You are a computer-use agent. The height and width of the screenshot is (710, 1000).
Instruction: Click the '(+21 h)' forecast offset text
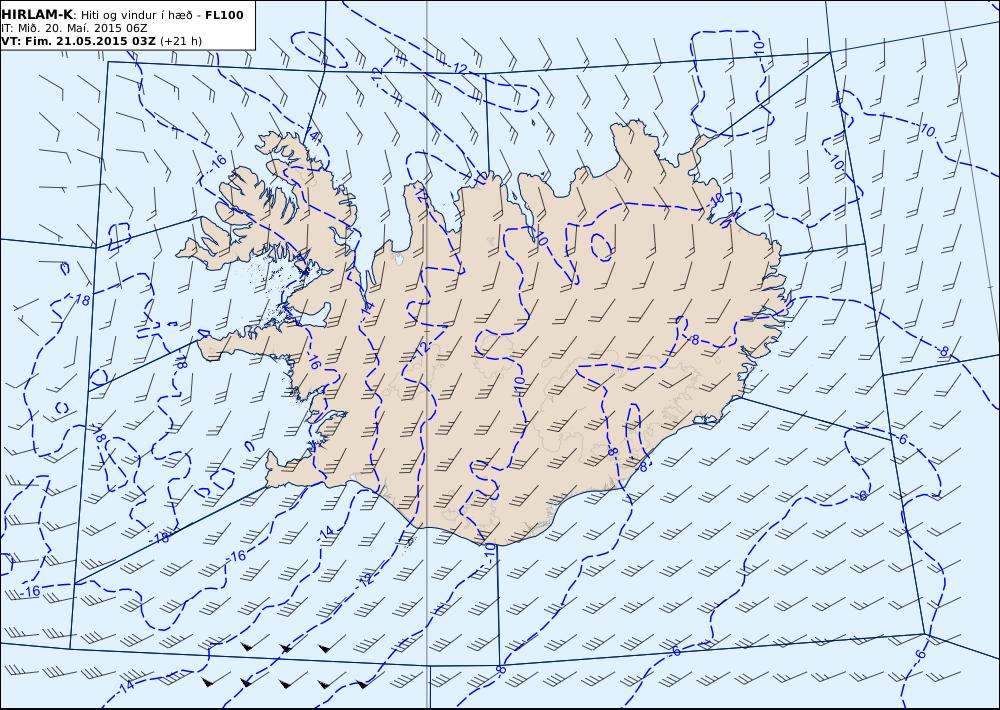point(180,41)
